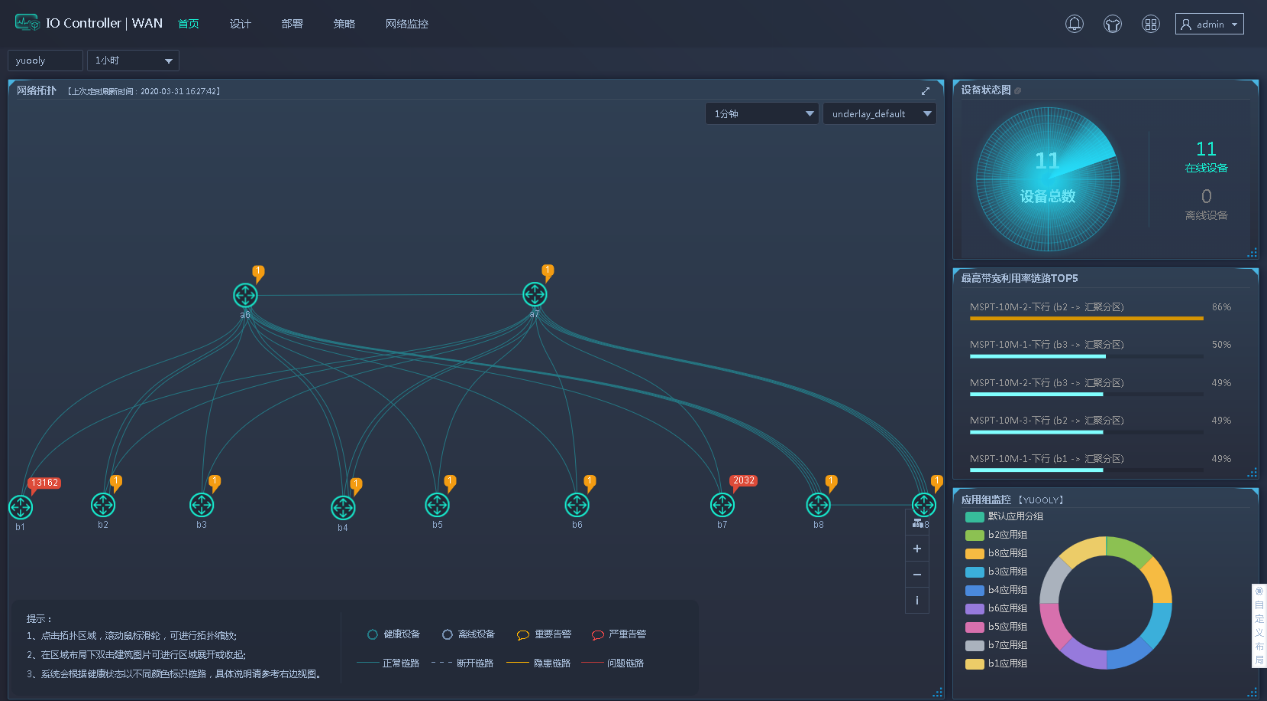Screen dimensions: 1267x701
Task: Click the topology info 'i' button
Action: click(x=917, y=600)
